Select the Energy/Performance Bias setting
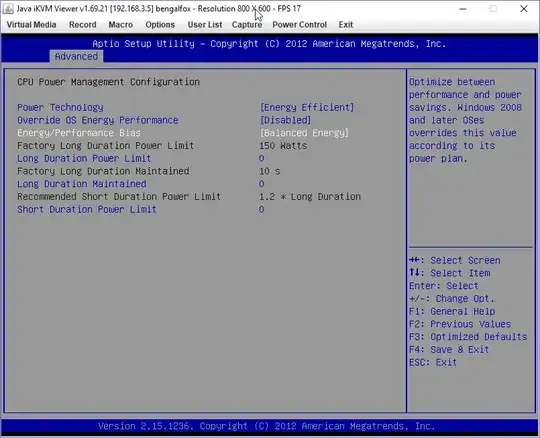Viewport: 540px width, 438px height. tap(79, 133)
